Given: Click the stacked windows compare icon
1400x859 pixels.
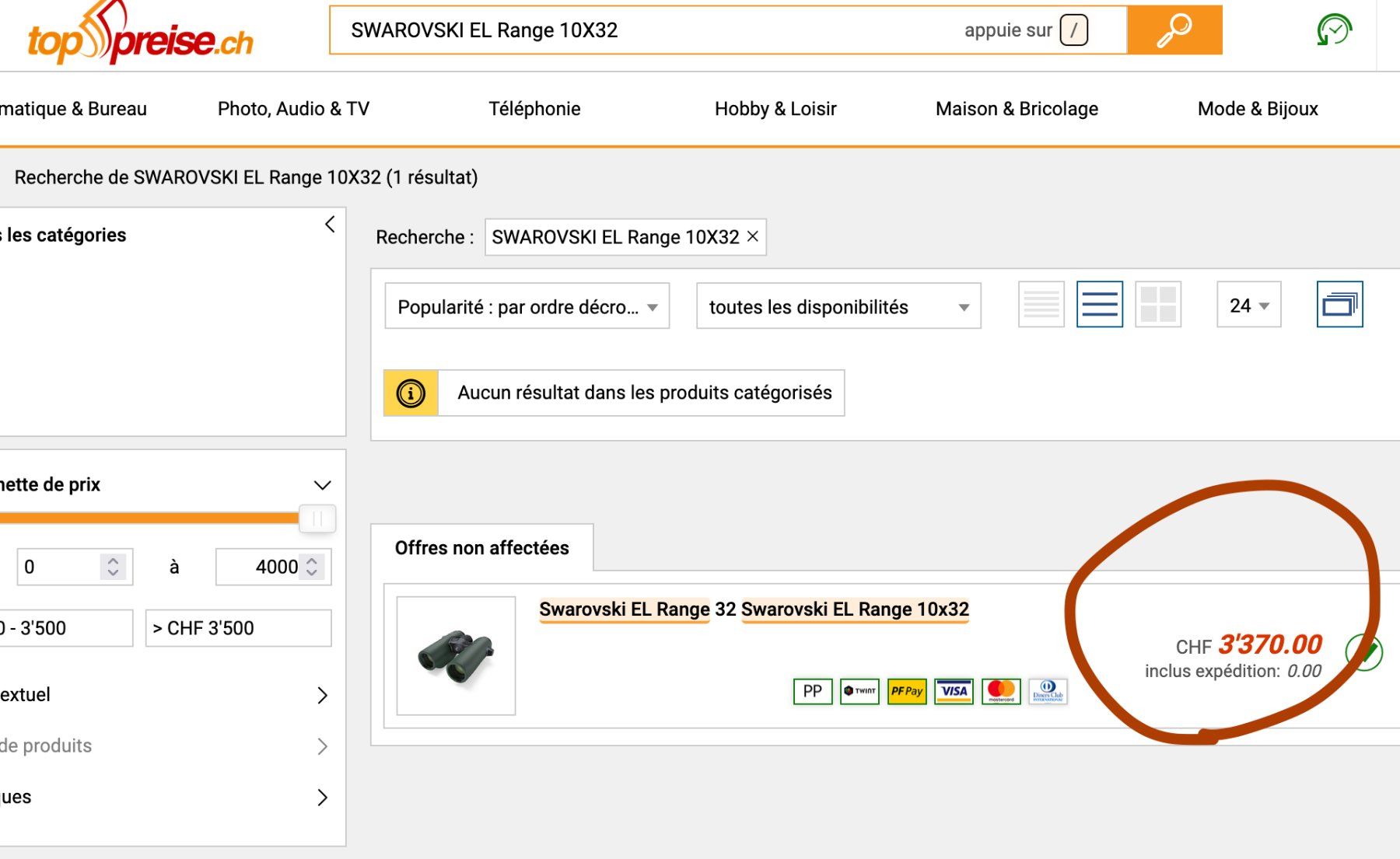Looking at the screenshot, I should (1339, 305).
